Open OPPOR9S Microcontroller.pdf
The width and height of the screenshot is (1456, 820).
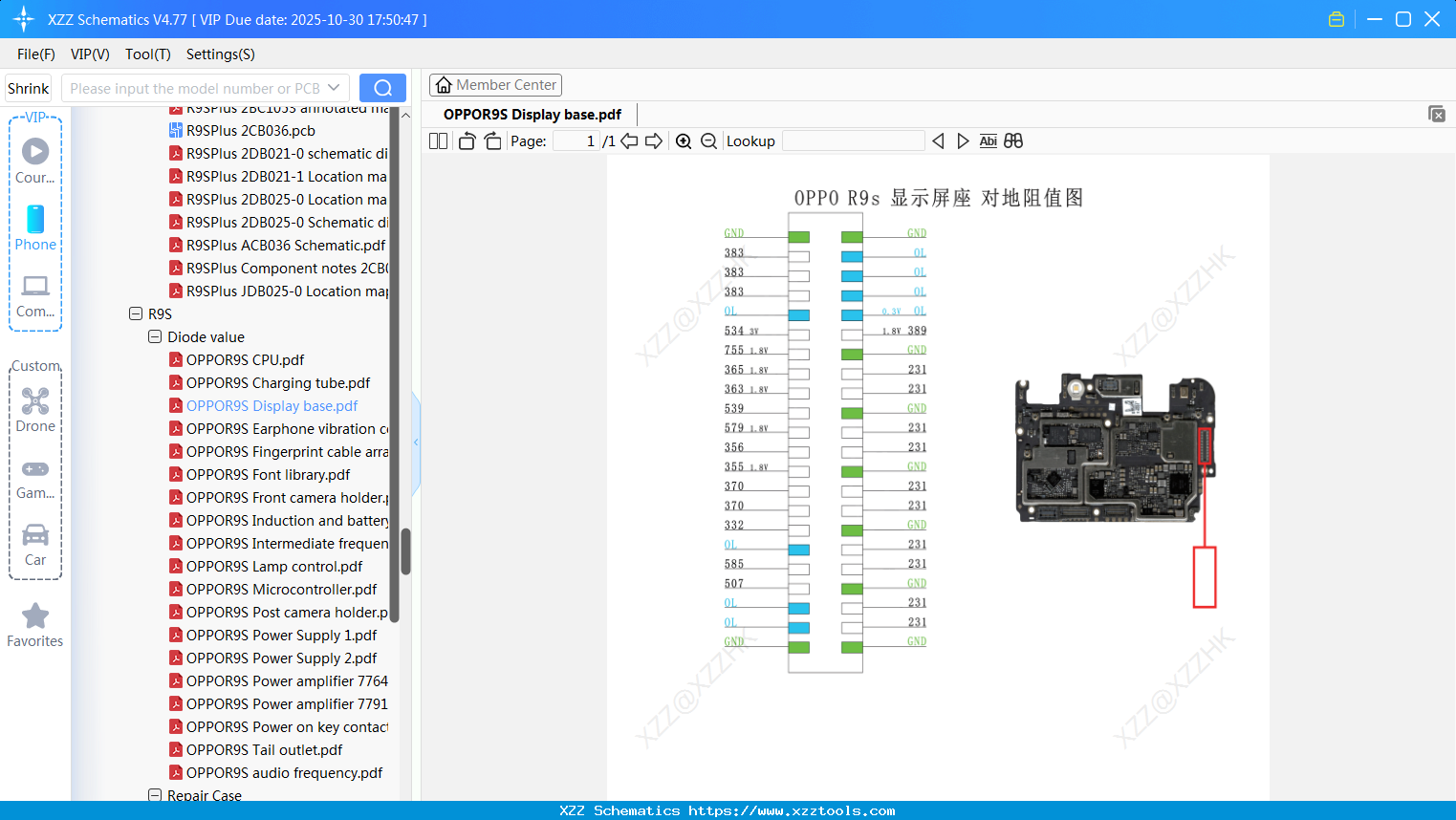pos(281,589)
